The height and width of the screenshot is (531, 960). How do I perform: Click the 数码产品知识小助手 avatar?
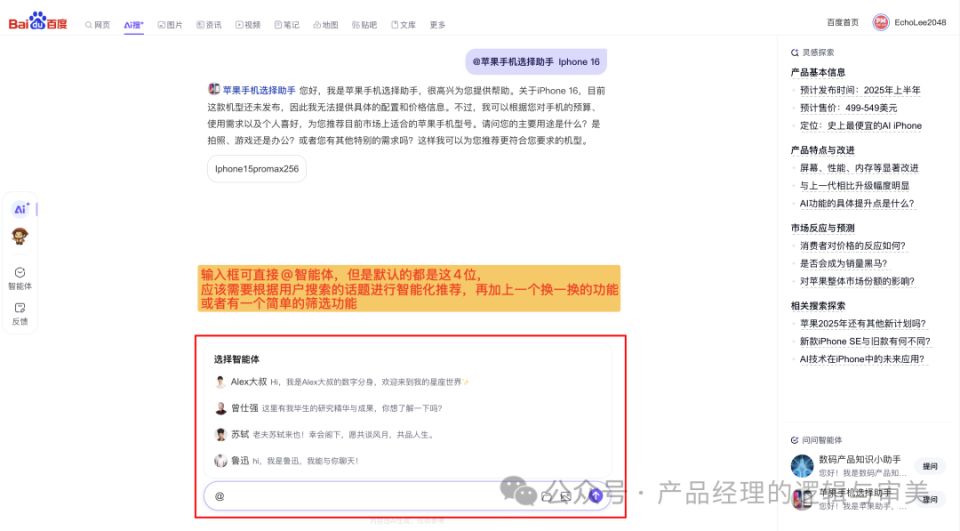pyautogui.click(x=802, y=466)
